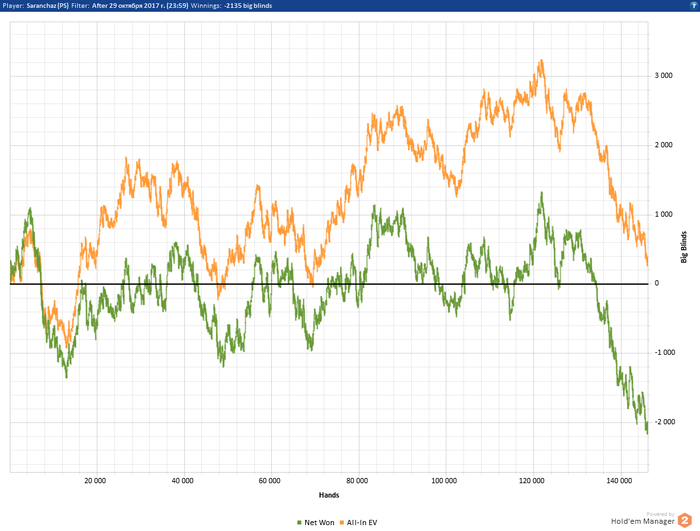Click the '2 000' positive y-axis label
The height and width of the screenshot is (531, 700).
pos(664,145)
